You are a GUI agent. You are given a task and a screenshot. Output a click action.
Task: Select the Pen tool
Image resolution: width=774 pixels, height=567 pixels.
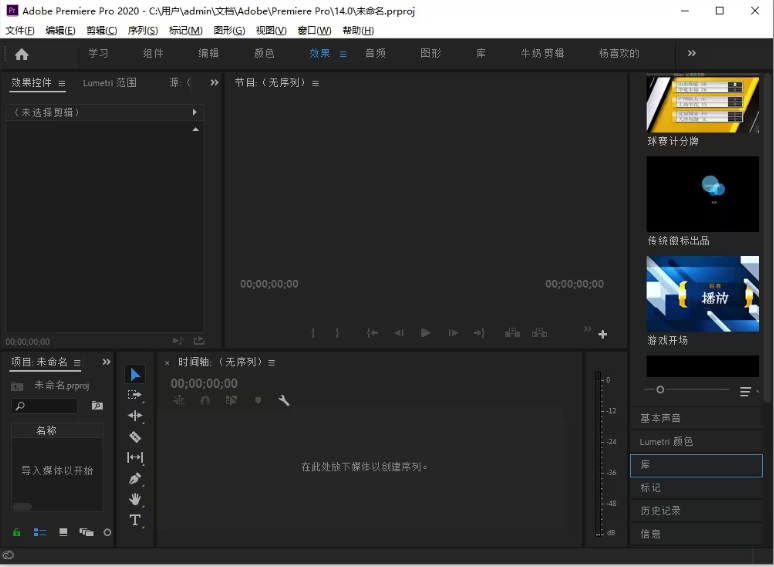pos(135,478)
